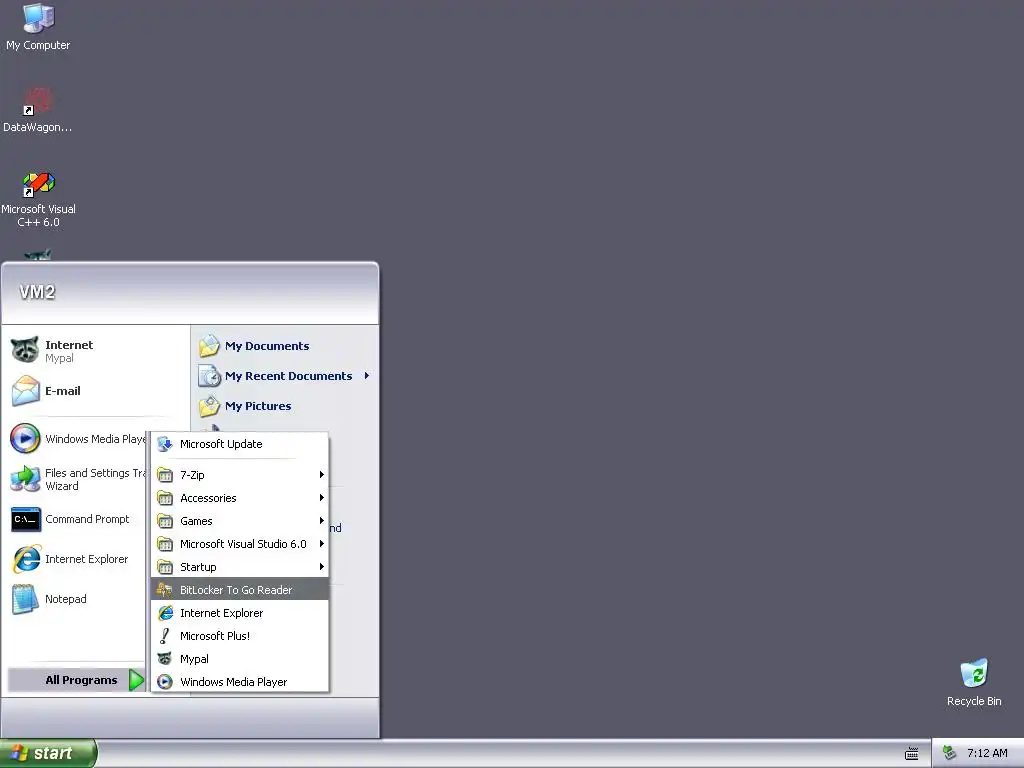Click the VM2 user name header
Viewport: 1024px width, 768px height.
37,292
